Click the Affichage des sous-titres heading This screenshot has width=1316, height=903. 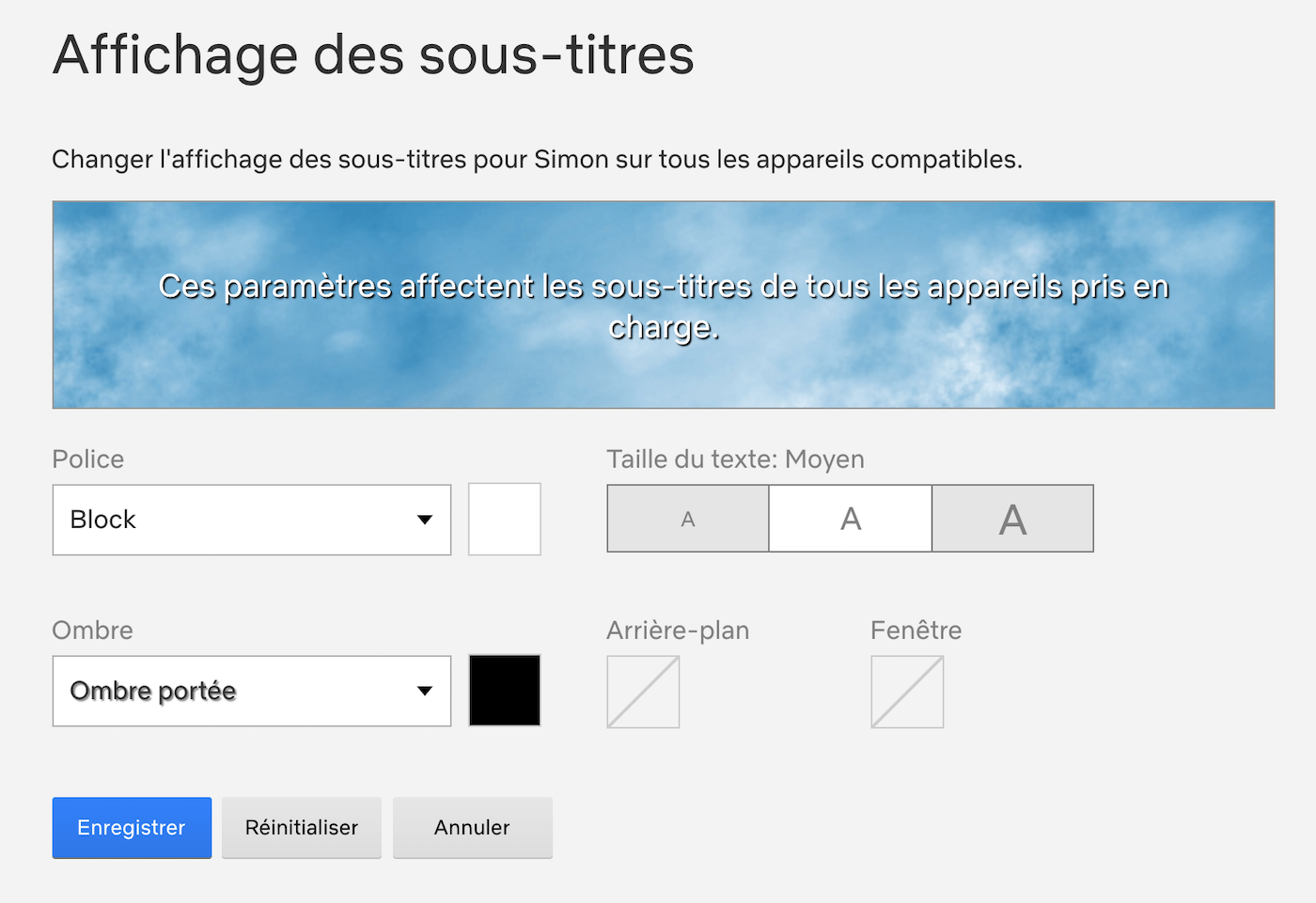pyautogui.click(x=373, y=55)
